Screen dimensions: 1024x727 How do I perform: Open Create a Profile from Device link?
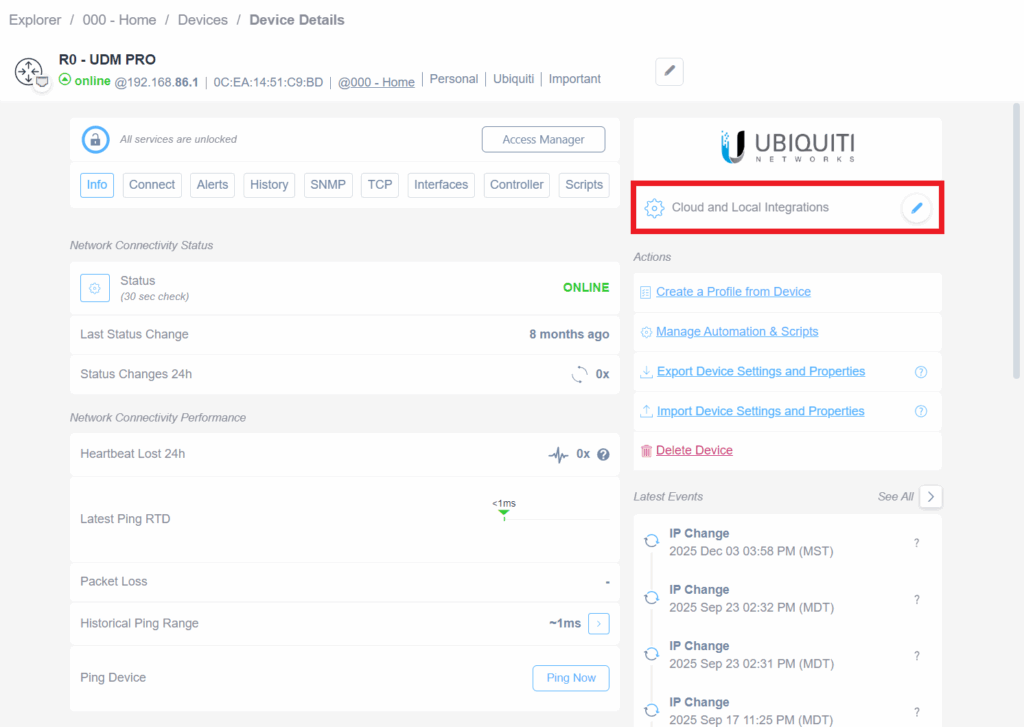(733, 292)
